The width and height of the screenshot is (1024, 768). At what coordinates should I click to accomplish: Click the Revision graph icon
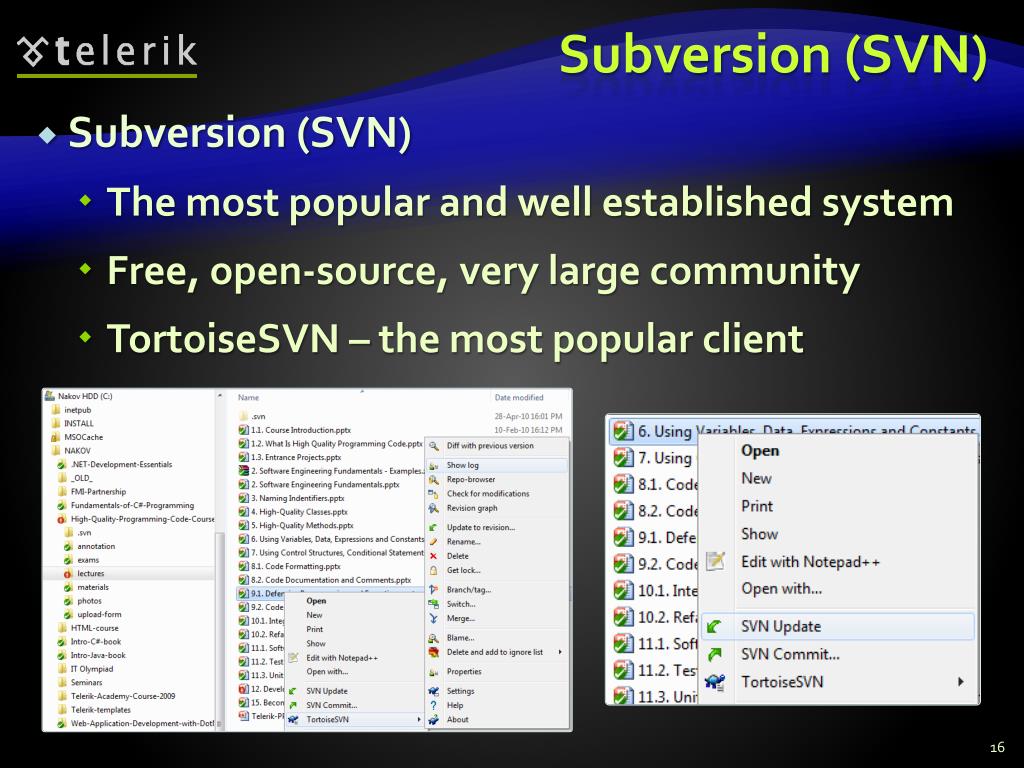[434, 509]
